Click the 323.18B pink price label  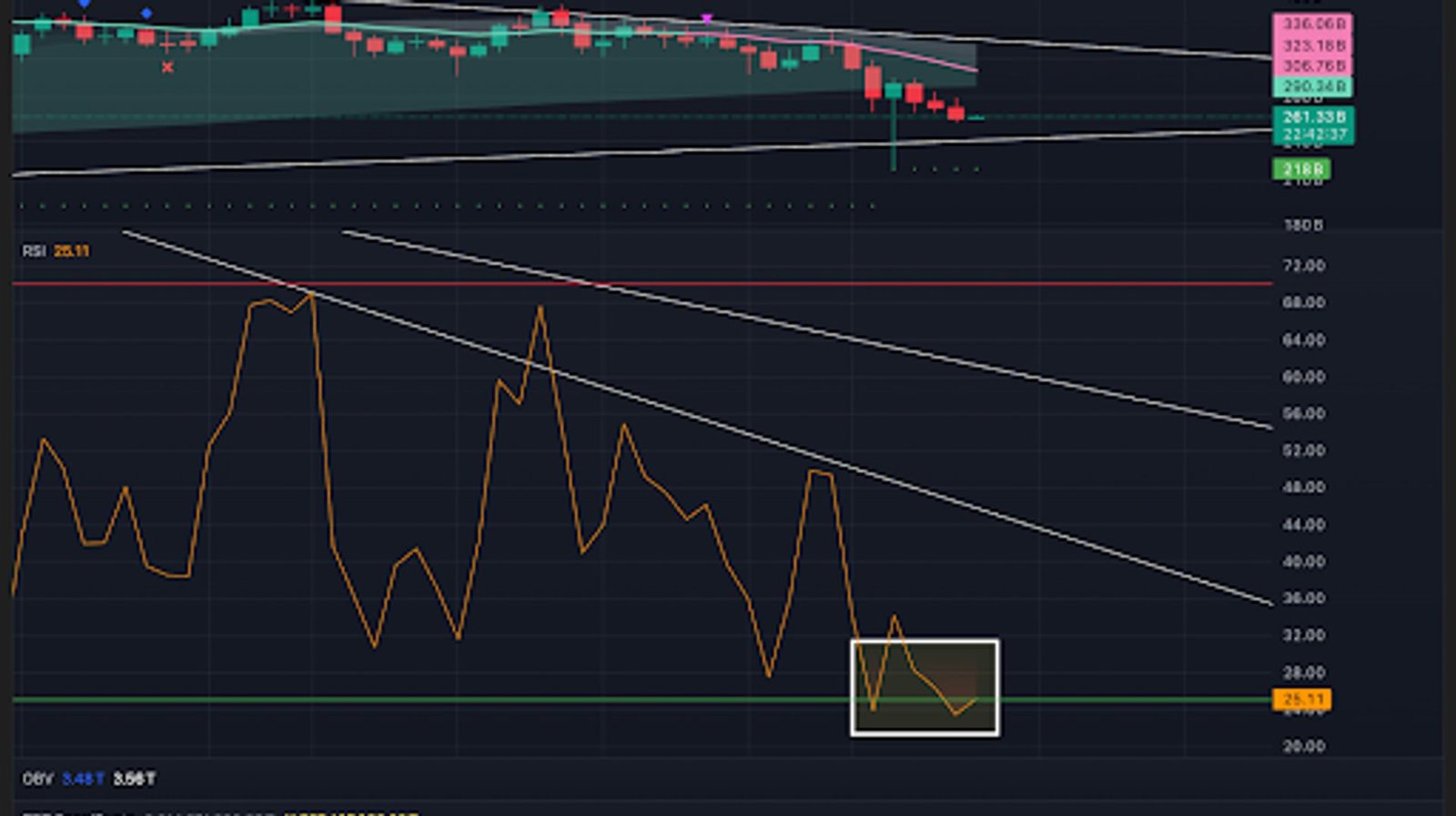click(x=1312, y=45)
